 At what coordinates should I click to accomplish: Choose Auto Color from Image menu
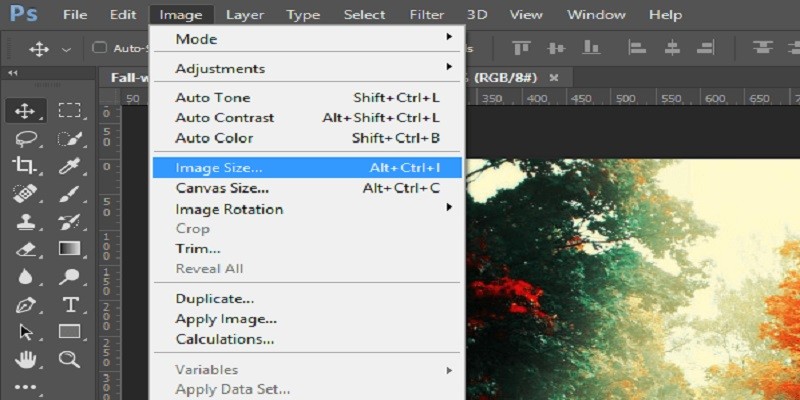pyautogui.click(x=307, y=138)
